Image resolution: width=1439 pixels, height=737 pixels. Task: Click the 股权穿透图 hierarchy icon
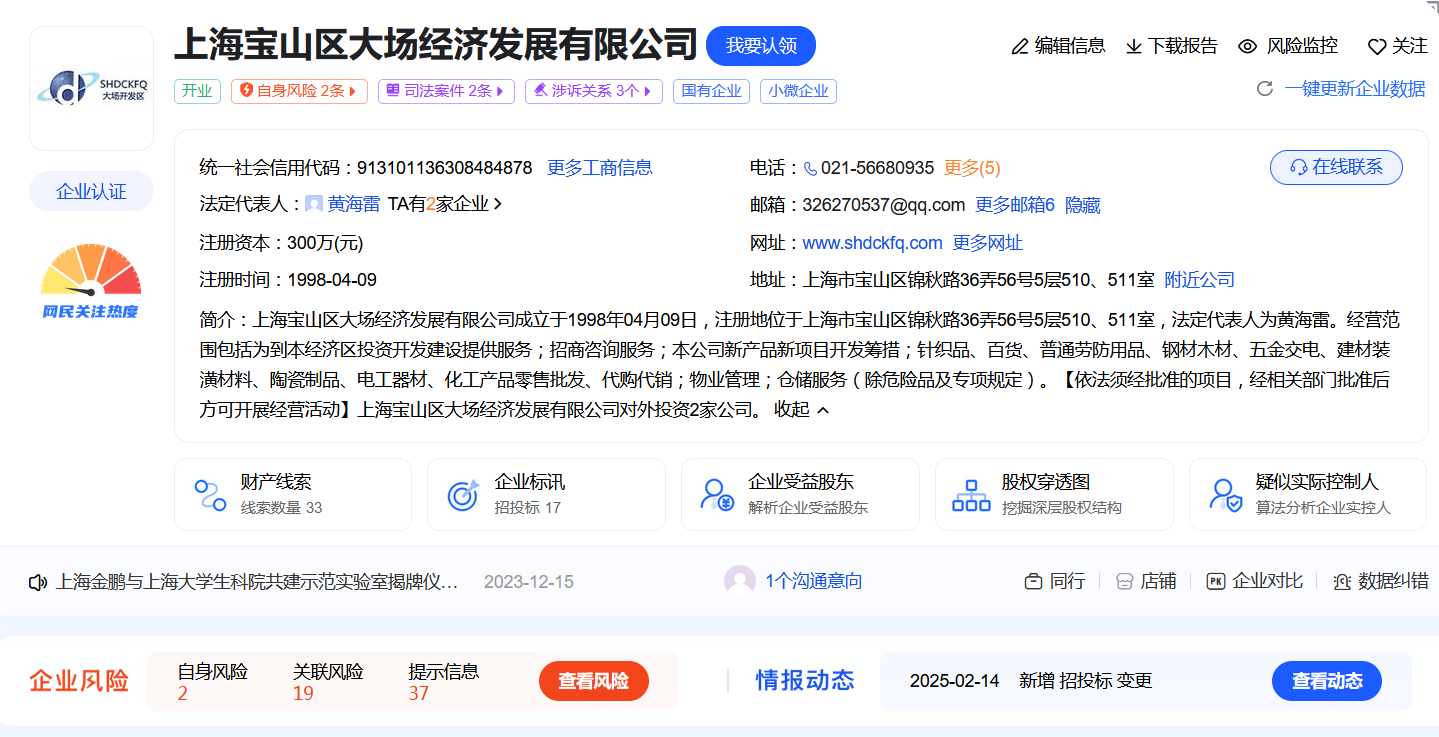tap(971, 495)
